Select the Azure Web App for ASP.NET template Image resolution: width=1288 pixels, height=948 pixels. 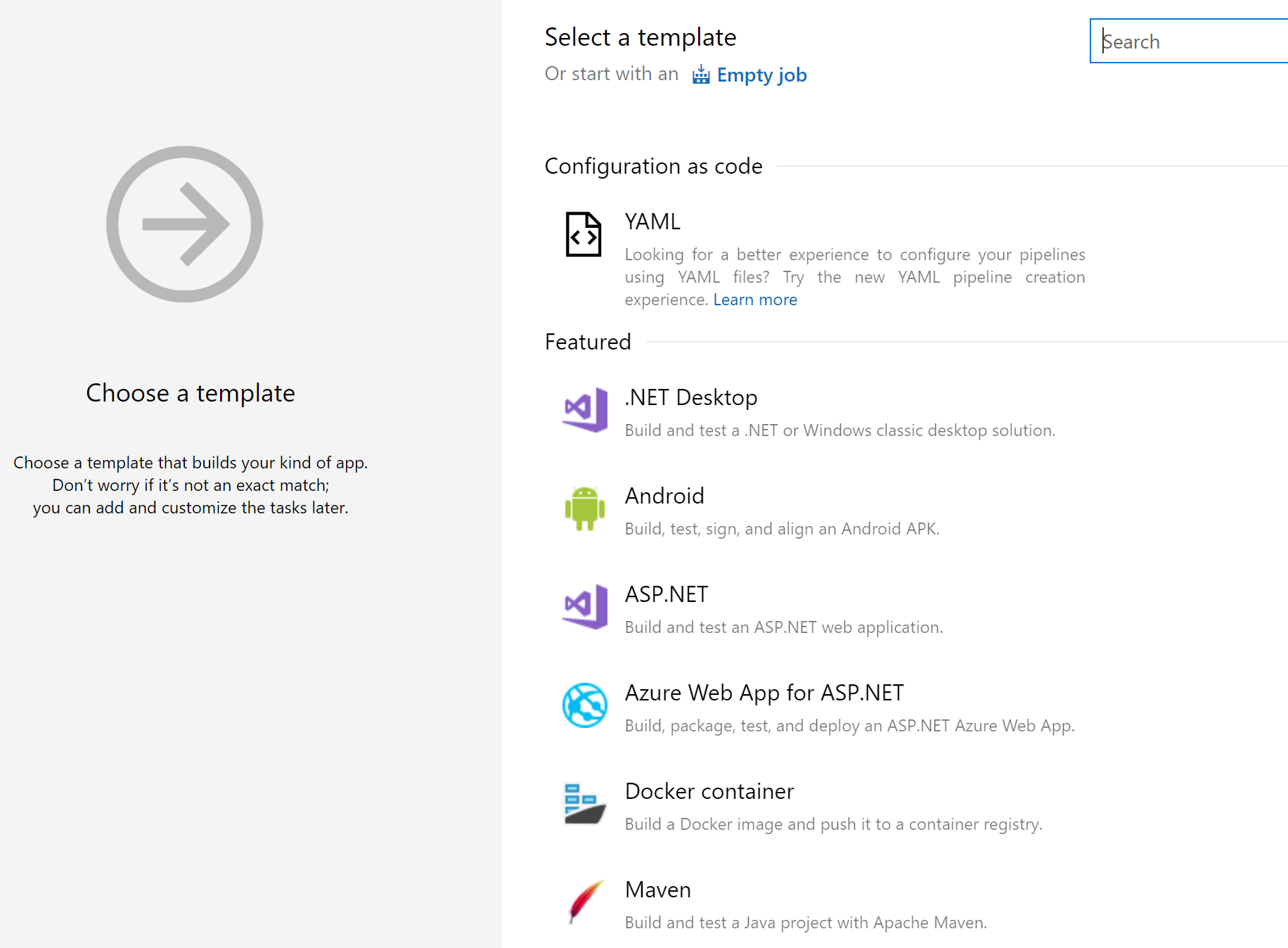[764, 693]
